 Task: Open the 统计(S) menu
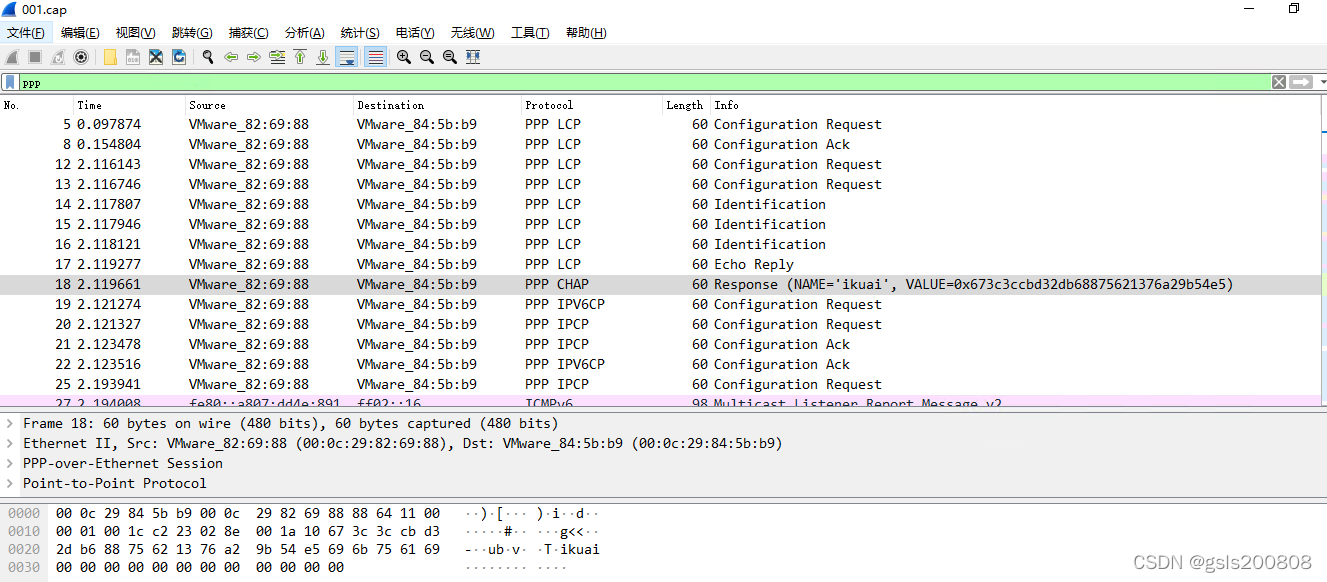(359, 33)
